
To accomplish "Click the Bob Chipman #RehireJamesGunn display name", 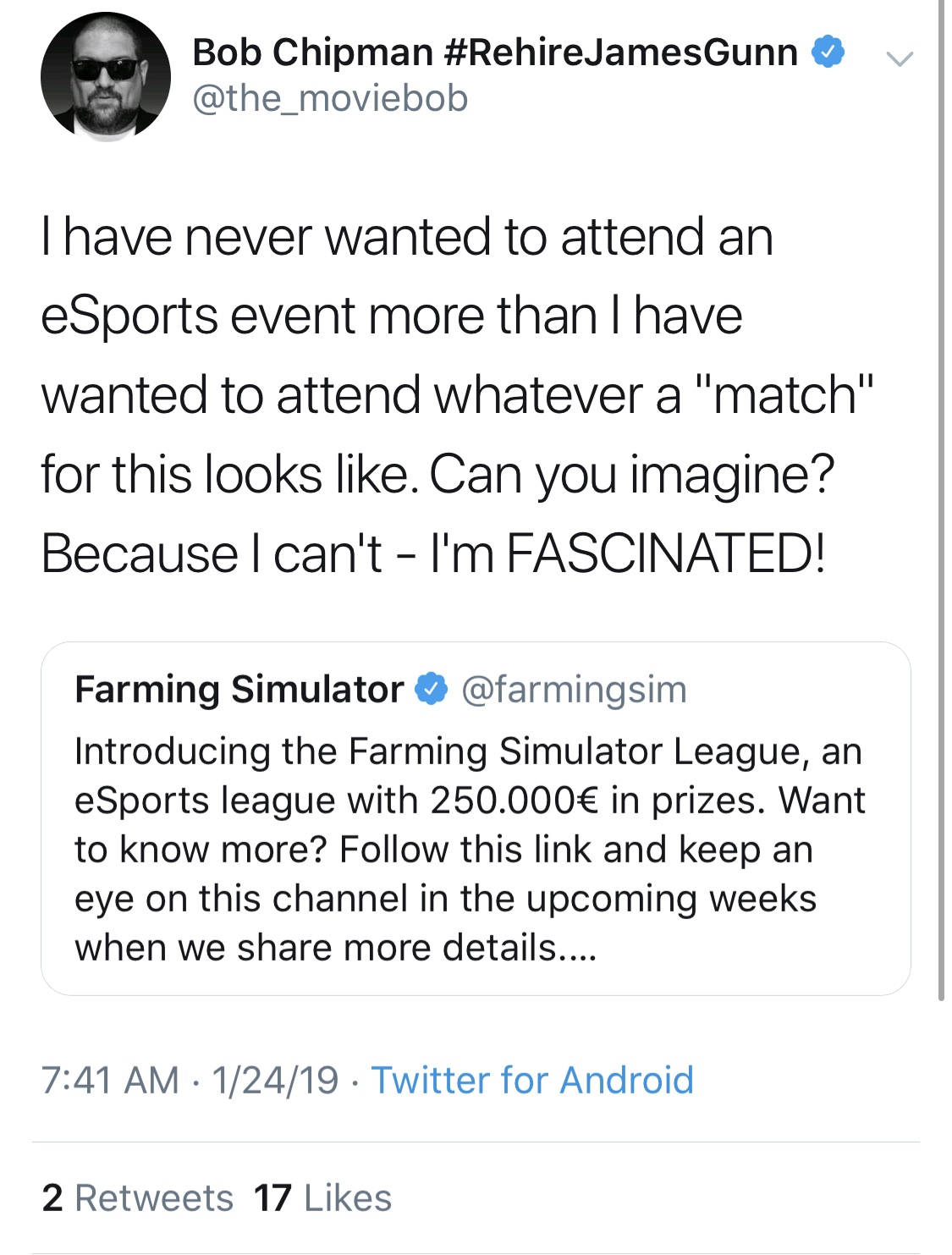I will 495,52.
